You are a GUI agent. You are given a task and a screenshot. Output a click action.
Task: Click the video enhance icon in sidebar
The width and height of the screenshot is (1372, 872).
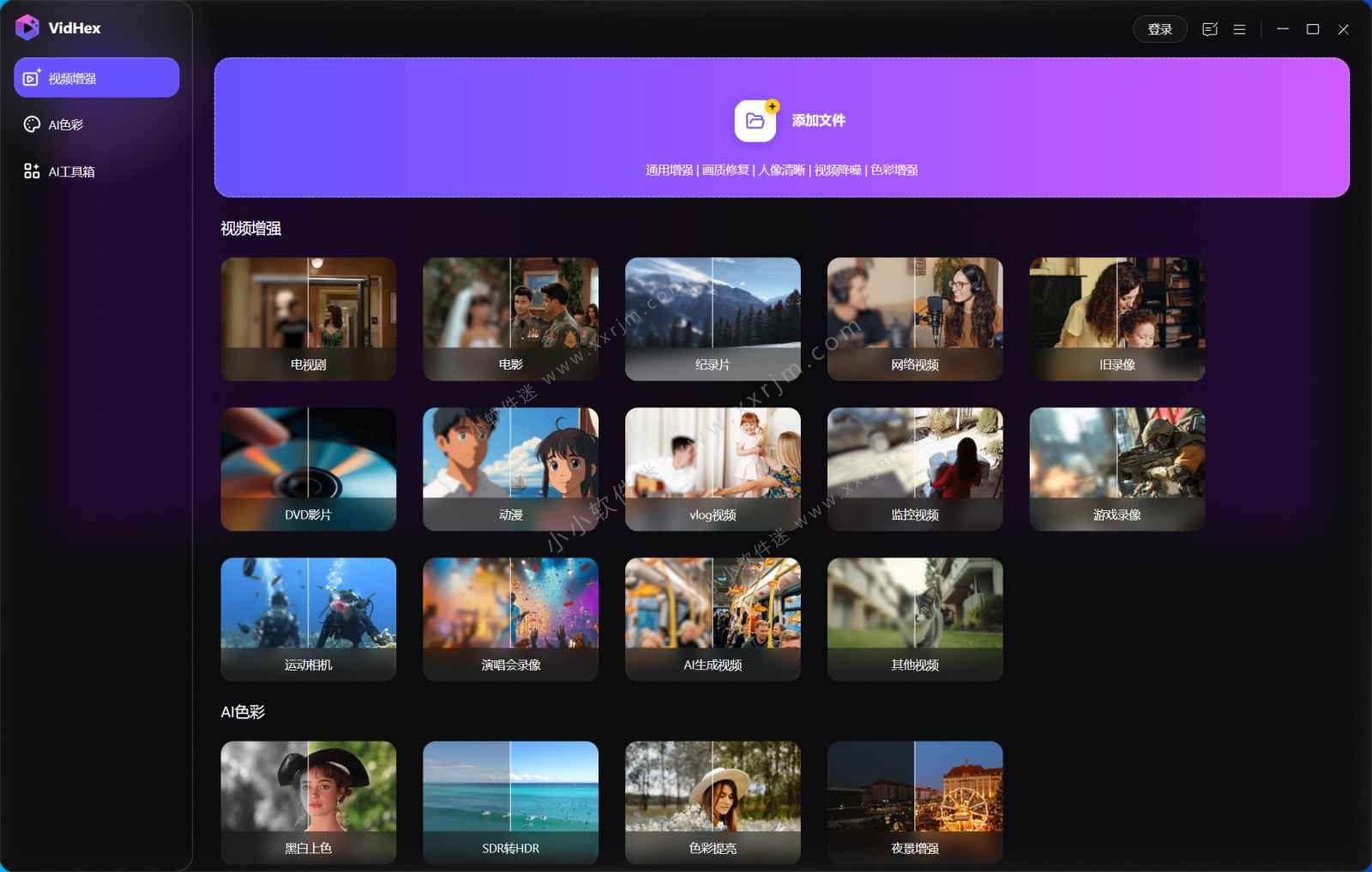click(x=32, y=78)
